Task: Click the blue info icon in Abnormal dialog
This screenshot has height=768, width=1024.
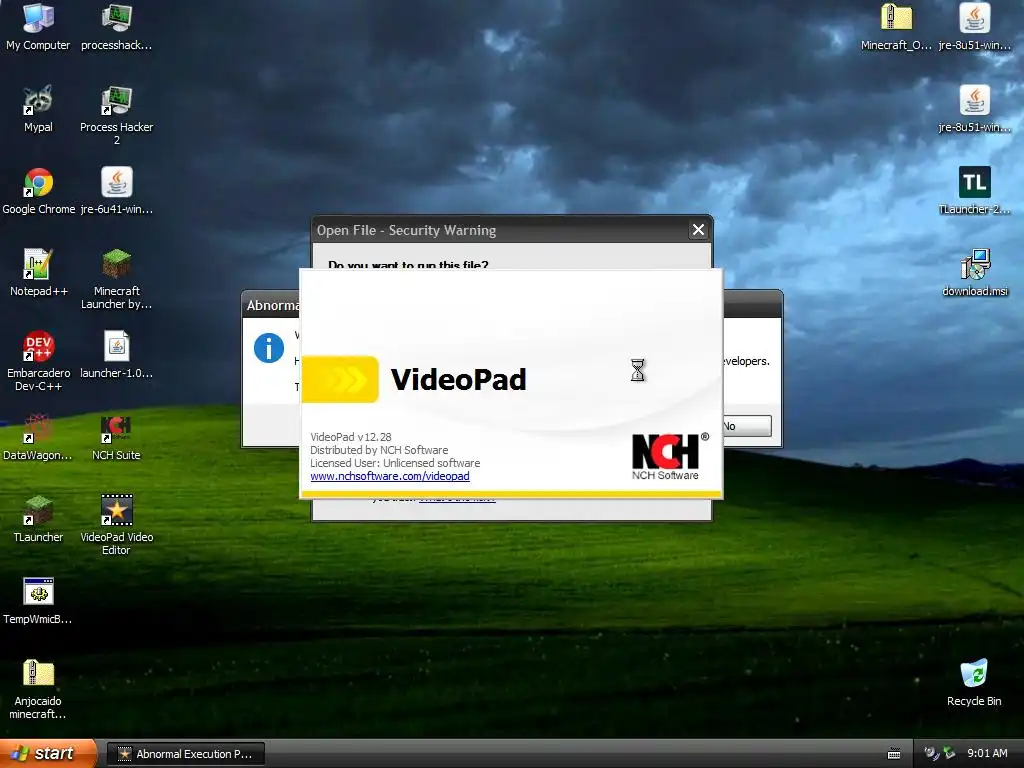Action: (268, 347)
